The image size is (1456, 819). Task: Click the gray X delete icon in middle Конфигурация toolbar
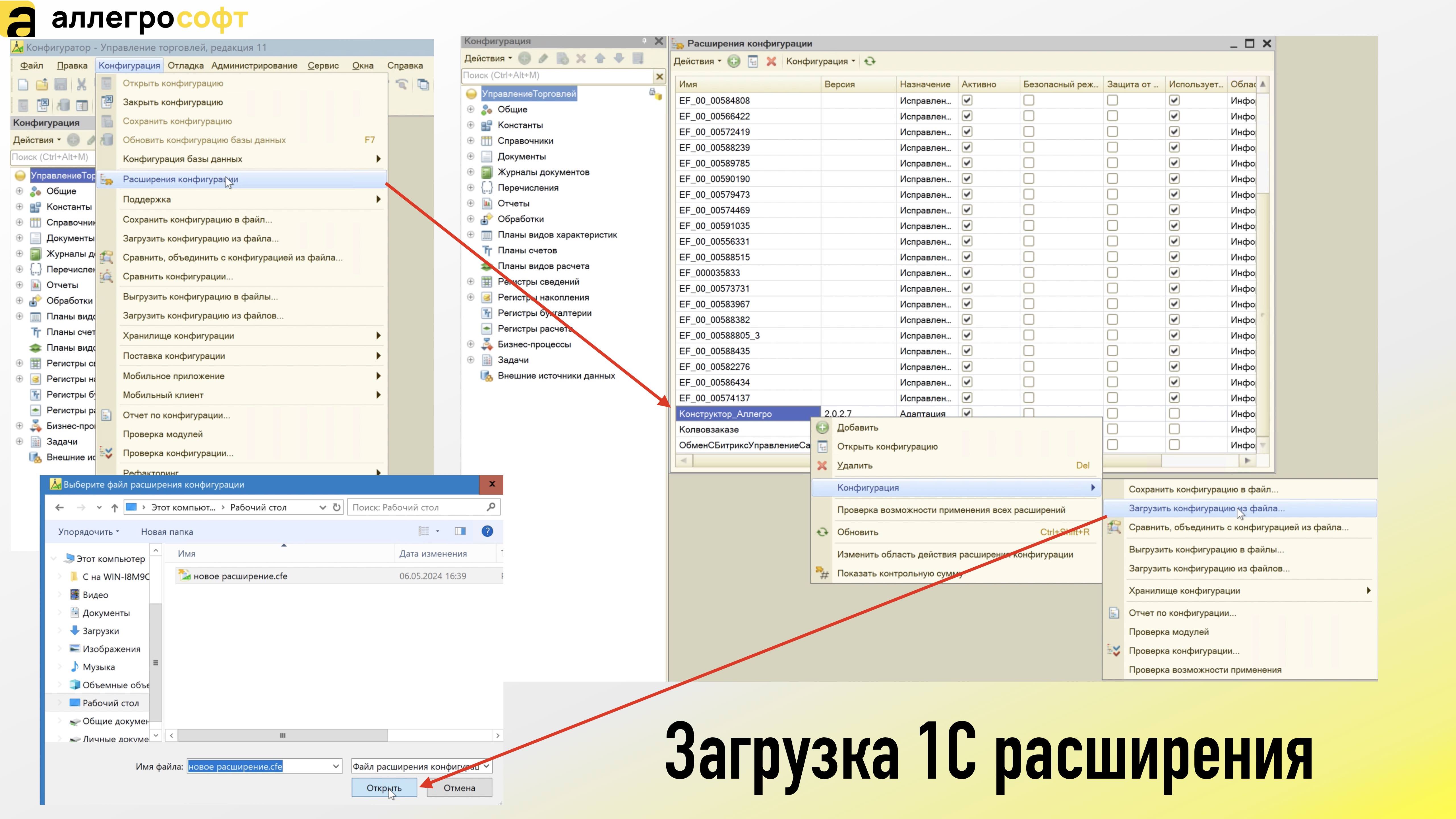(x=581, y=58)
